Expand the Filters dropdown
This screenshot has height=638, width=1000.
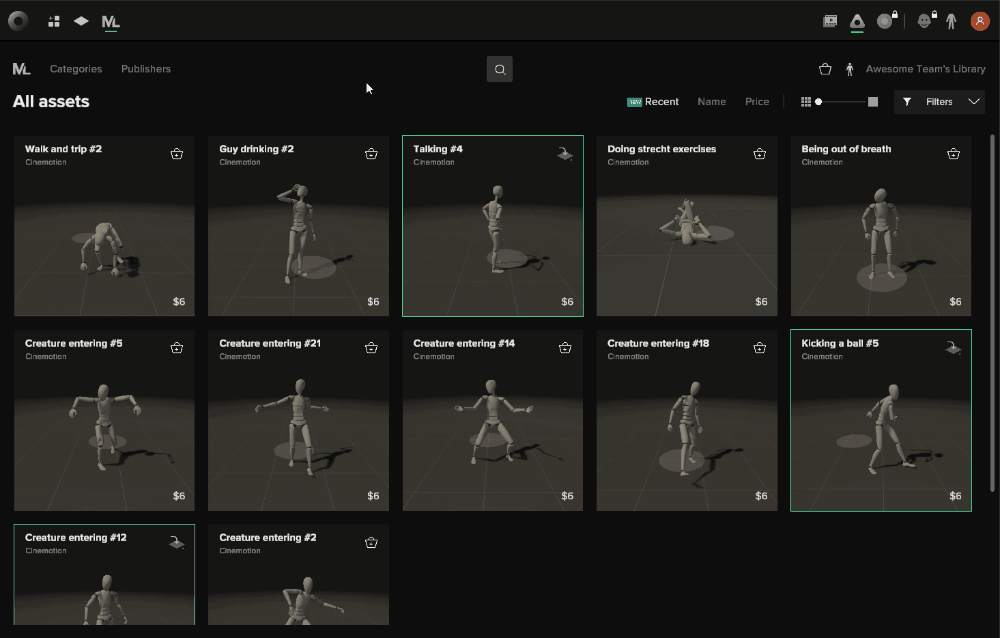click(x=939, y=101)
